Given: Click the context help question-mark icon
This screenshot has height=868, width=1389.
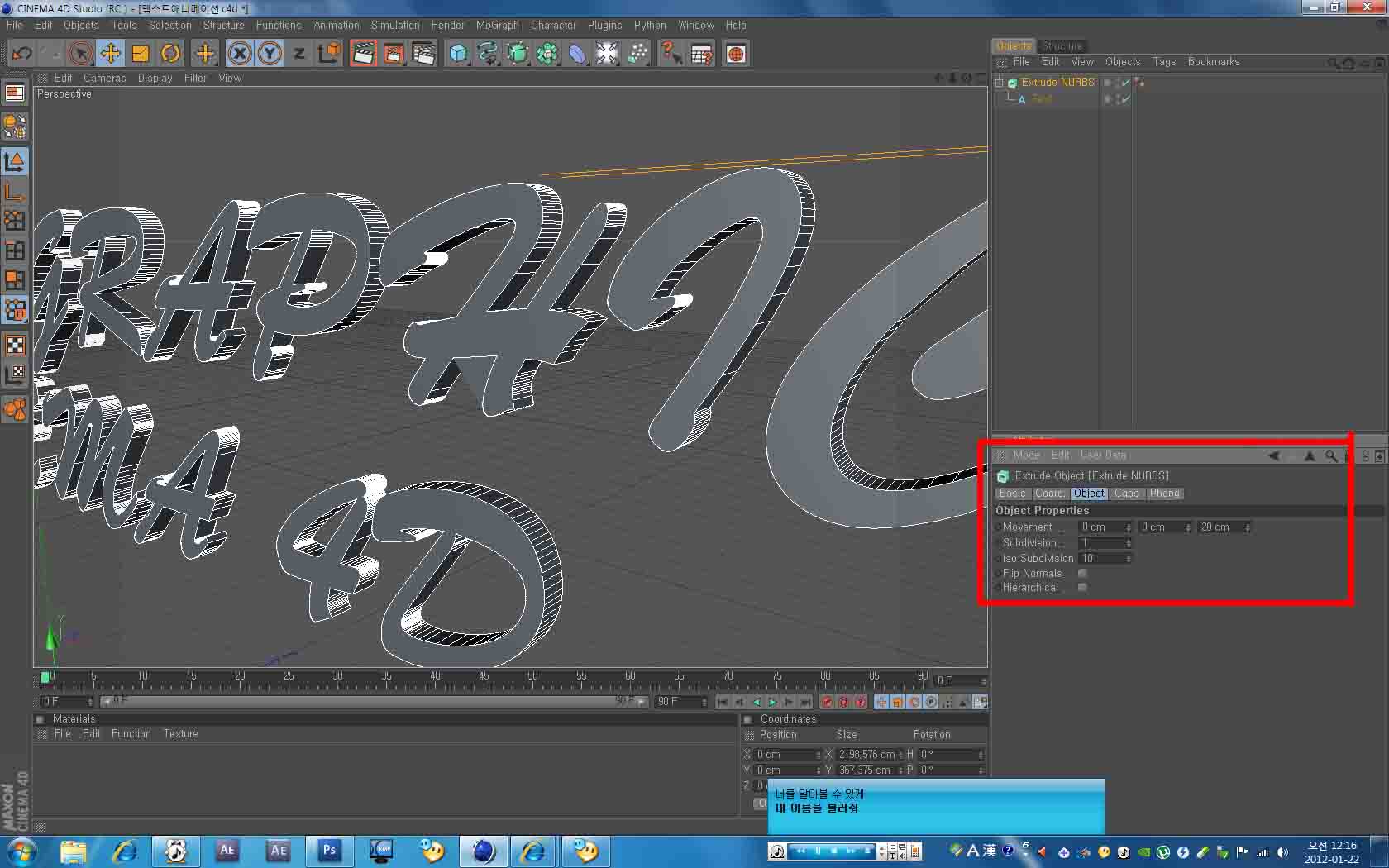Looking at the screenshot, I should (x=671, y=54).
